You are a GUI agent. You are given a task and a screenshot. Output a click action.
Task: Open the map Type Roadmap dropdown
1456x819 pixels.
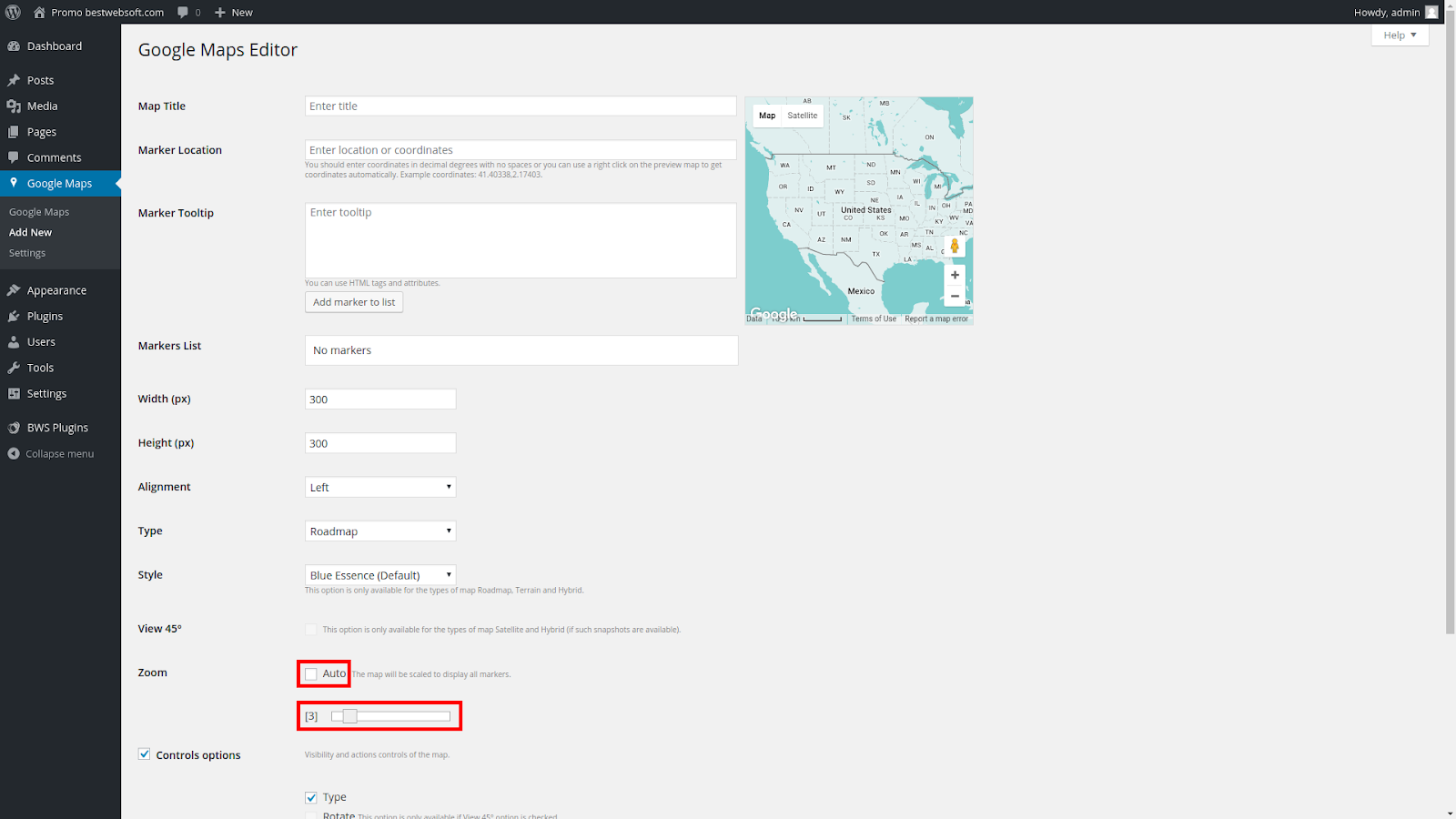click(380, 531)
